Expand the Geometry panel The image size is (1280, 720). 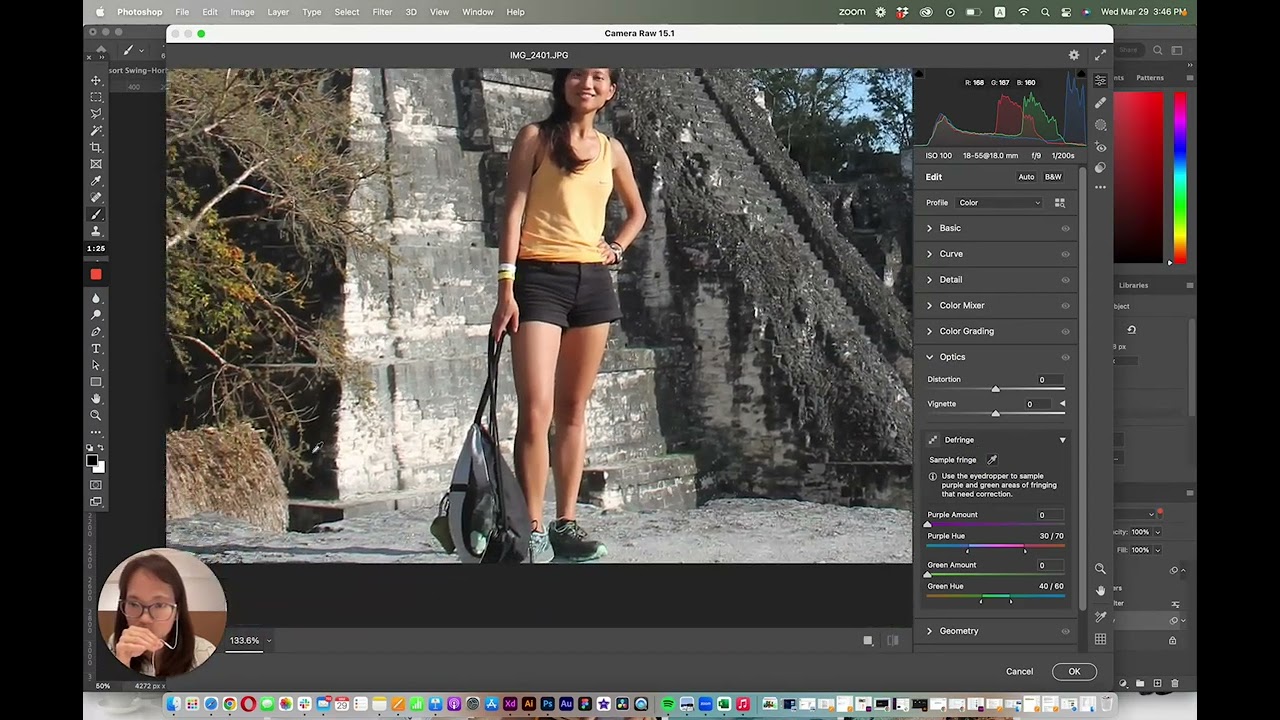pos(929,631)
